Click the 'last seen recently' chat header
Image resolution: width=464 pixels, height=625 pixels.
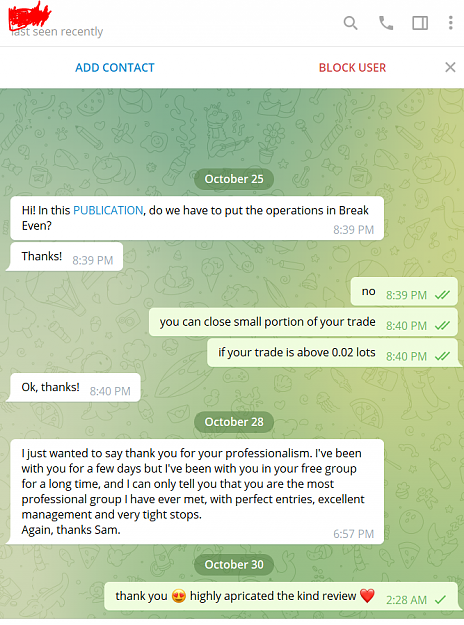point(57,31)
